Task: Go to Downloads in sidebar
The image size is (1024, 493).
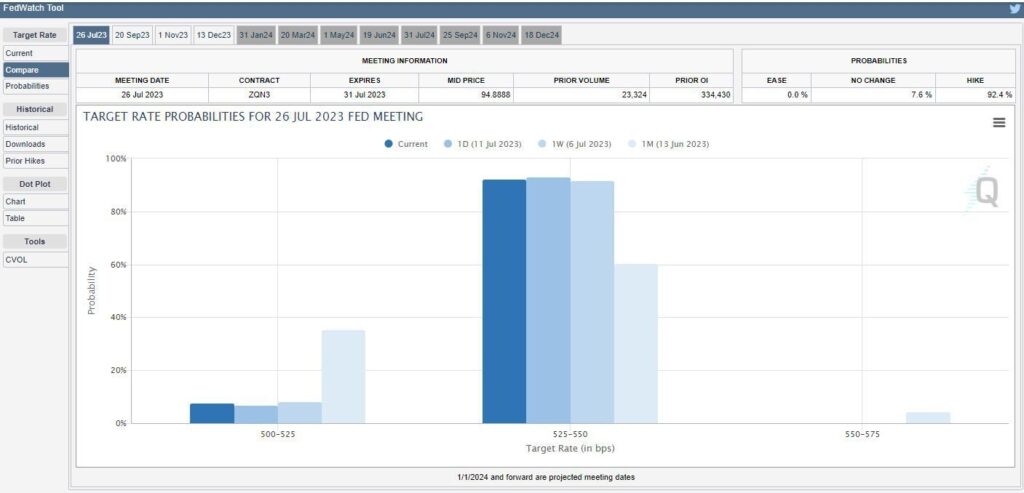Action: [x=25, y=144]
